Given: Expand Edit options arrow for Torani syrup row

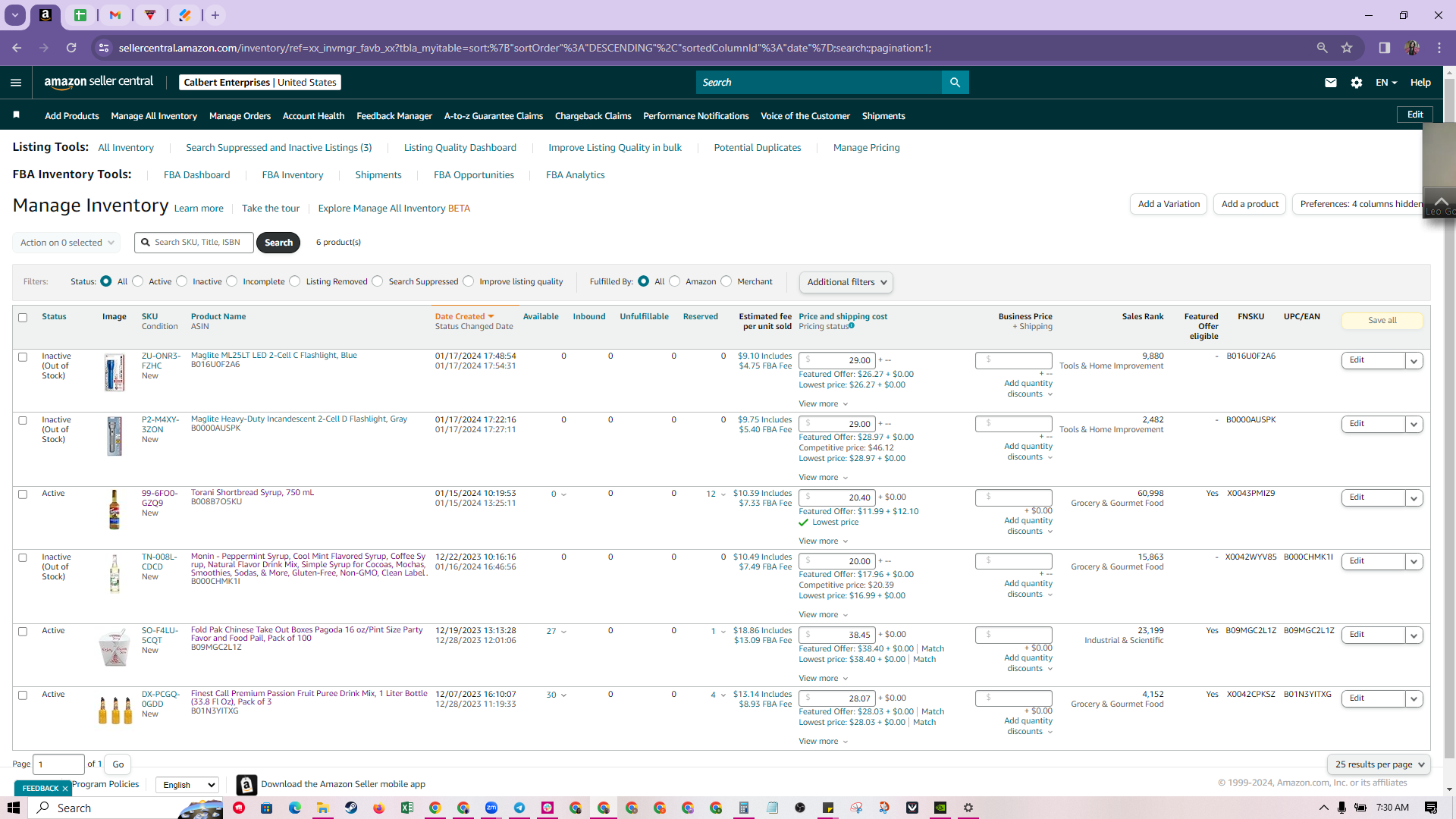Looking at the screenshot, I should pyautogui.click(x=1414, y=498).
